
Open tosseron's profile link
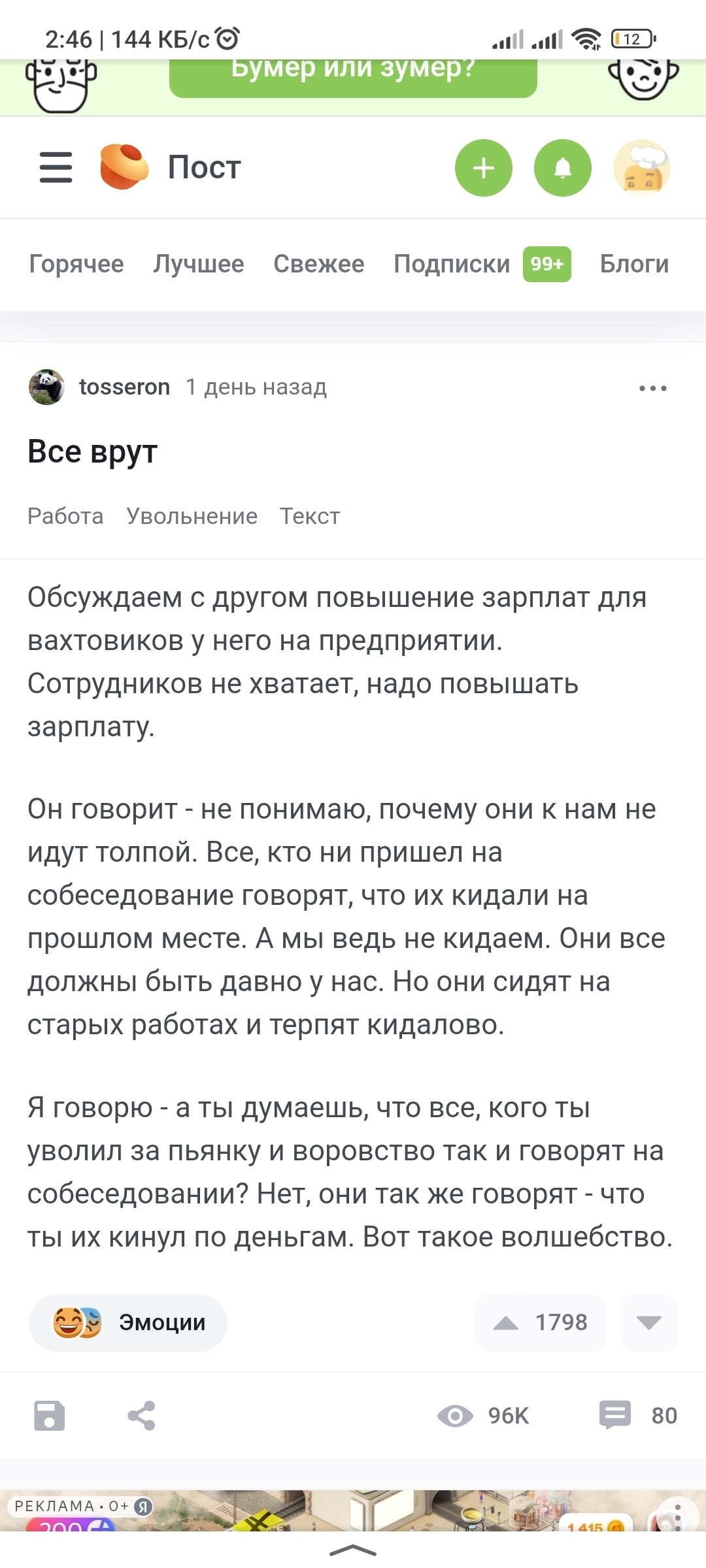(124, 387)
